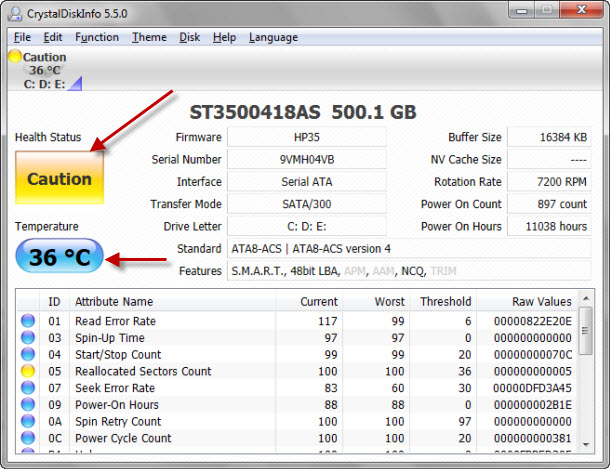Click raw value 00000000070C
Viewport: 610px width, 469px height.
(x=533, y=354)
